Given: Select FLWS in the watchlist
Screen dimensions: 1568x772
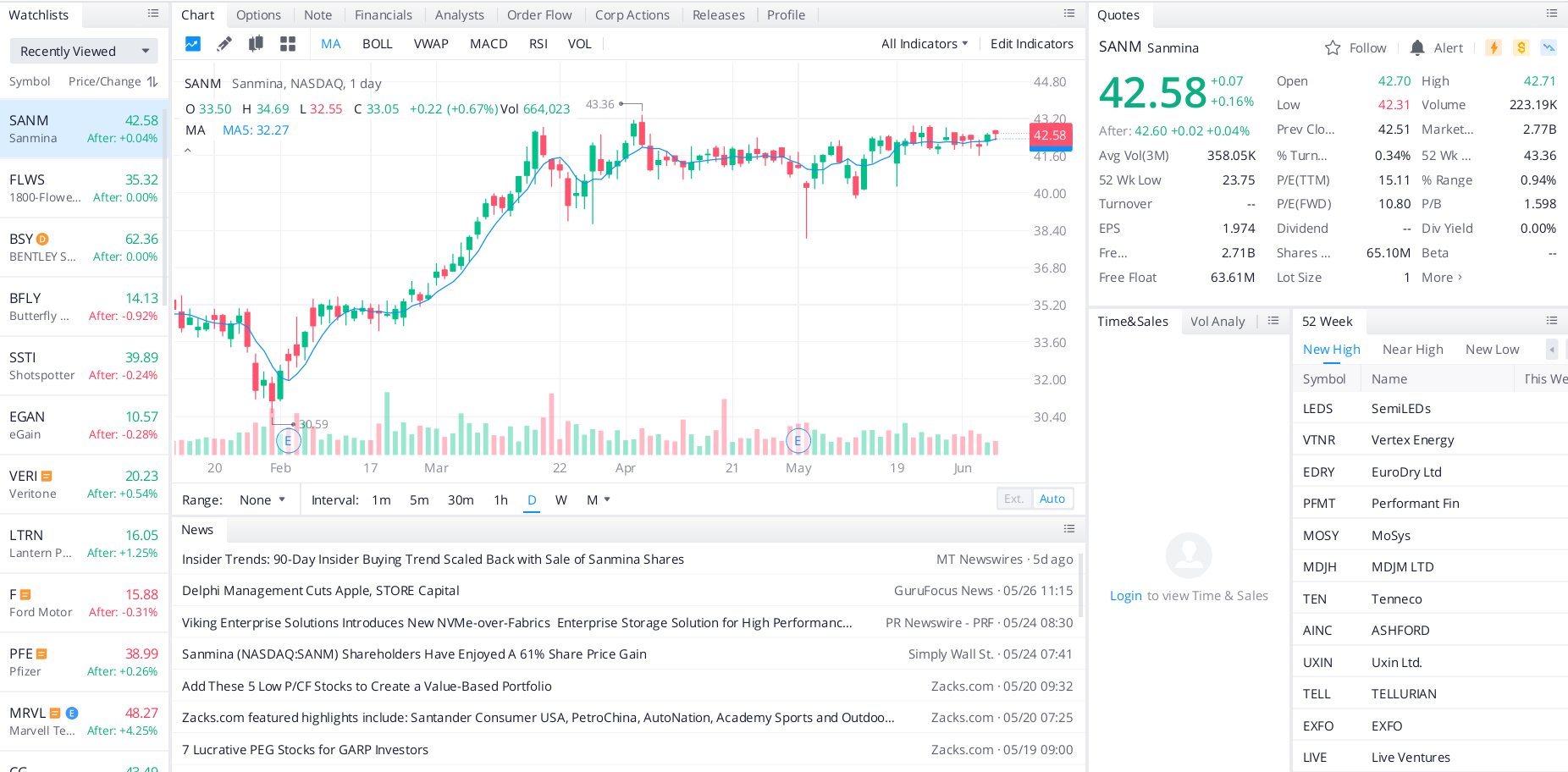Looking at the screenshot, I should (83, 188).
